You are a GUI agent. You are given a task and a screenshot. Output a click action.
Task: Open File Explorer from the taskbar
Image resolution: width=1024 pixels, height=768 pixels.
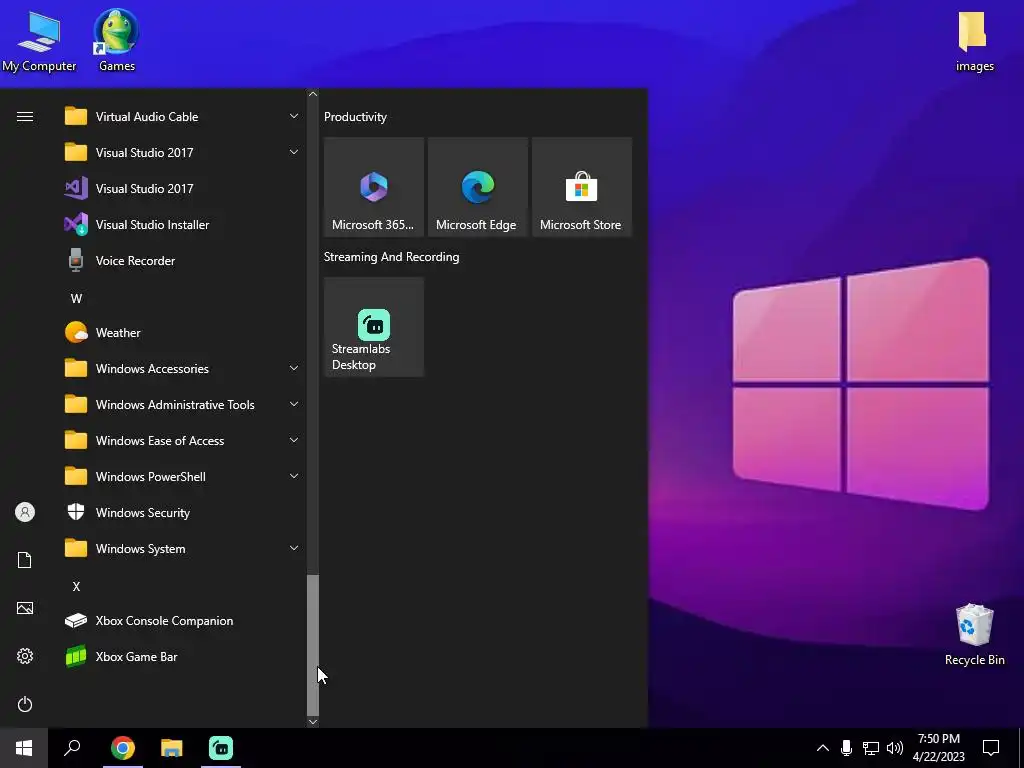coord(172,748)
